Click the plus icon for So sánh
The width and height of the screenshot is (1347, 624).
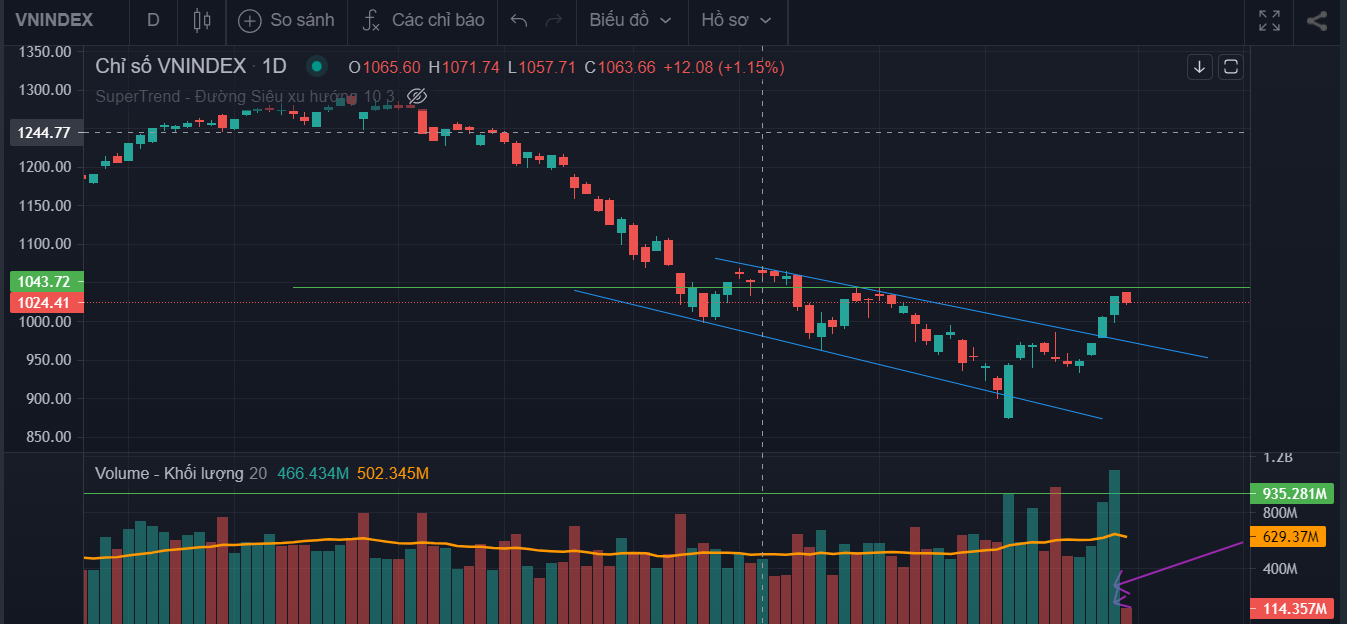(250, 20)
